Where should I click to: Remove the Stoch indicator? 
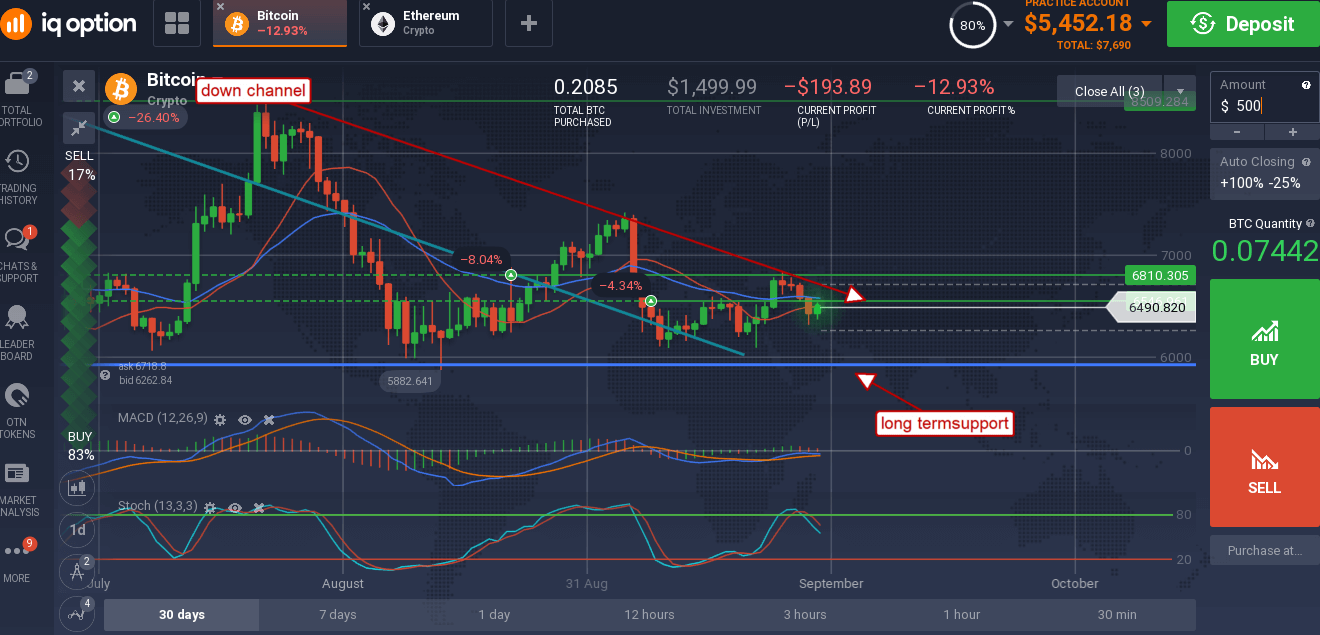(x=258, y=508)
